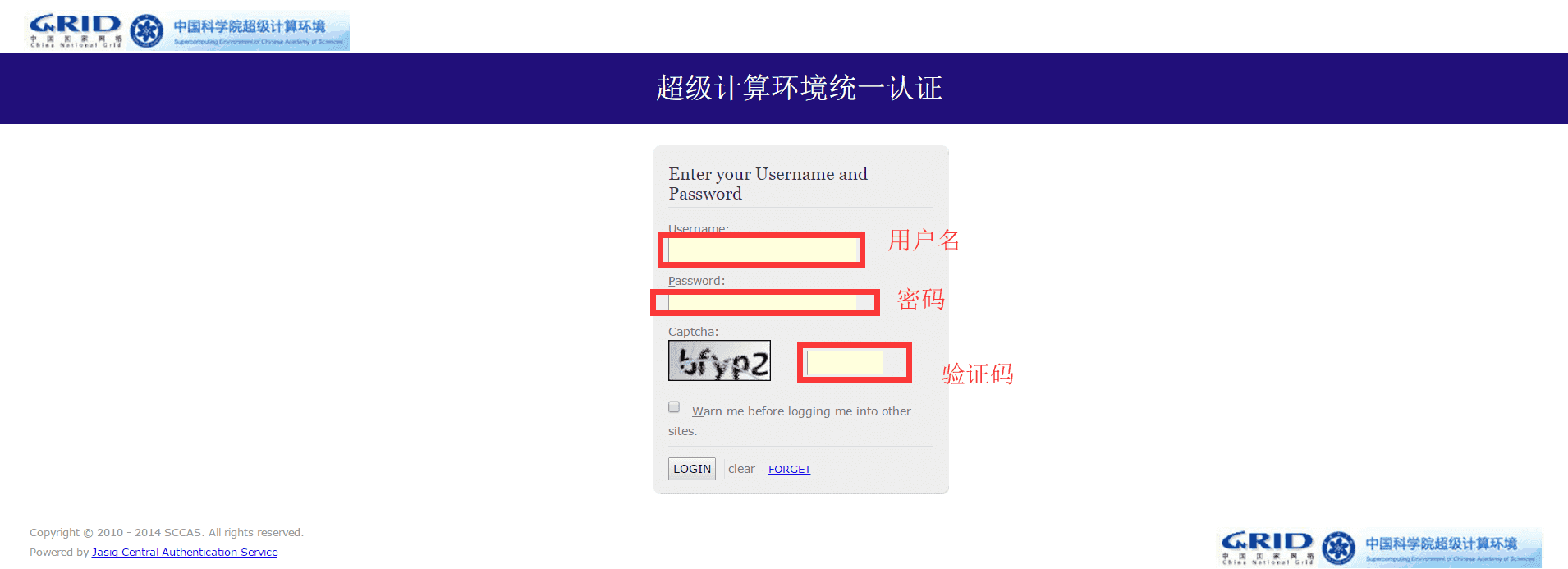
Task: Click the GRID logo in the top header
Action: click(x=76, y=31)
